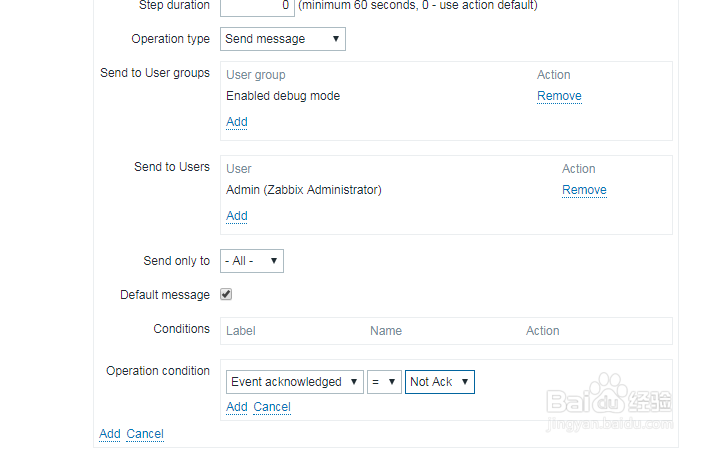Click the Conditions table Name header
The height and width of the screenshot is (449, 713).
(386, 331)
